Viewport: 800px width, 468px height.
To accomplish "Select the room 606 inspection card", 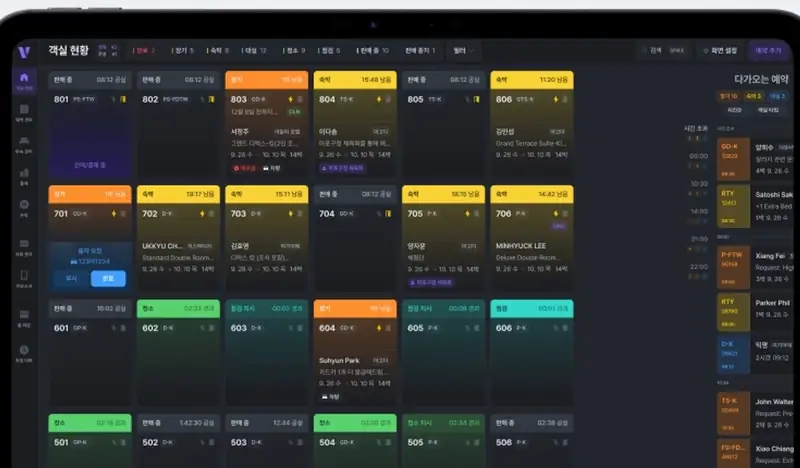I will click(x=532, y=353).
